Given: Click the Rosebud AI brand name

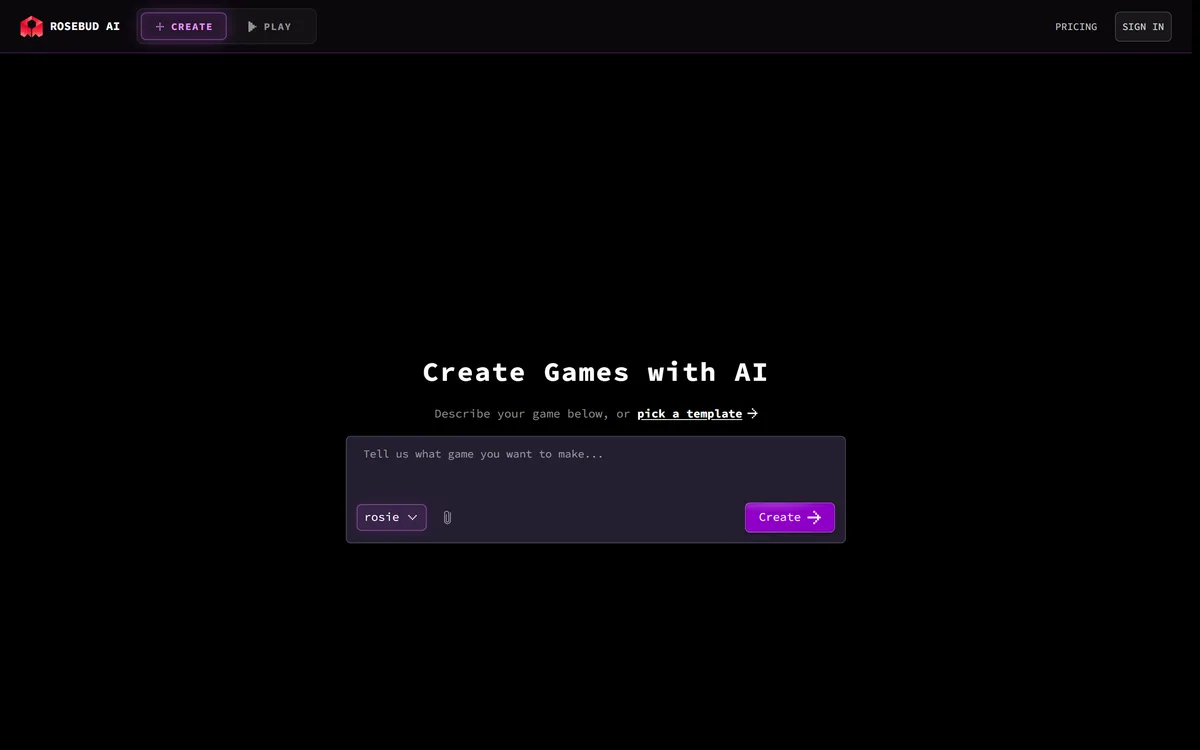Looking at the screenshot, I should coord(85,27).
